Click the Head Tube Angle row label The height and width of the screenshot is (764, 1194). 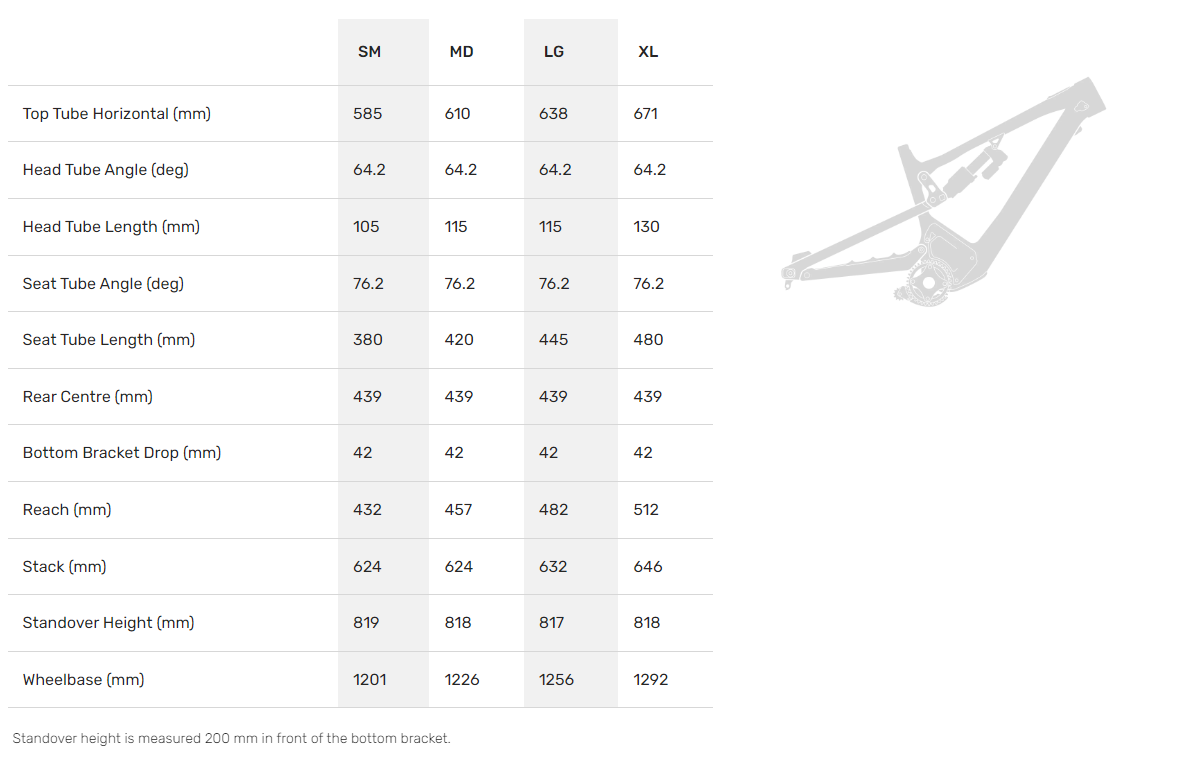pyautogui.click(x=106, y=170)
